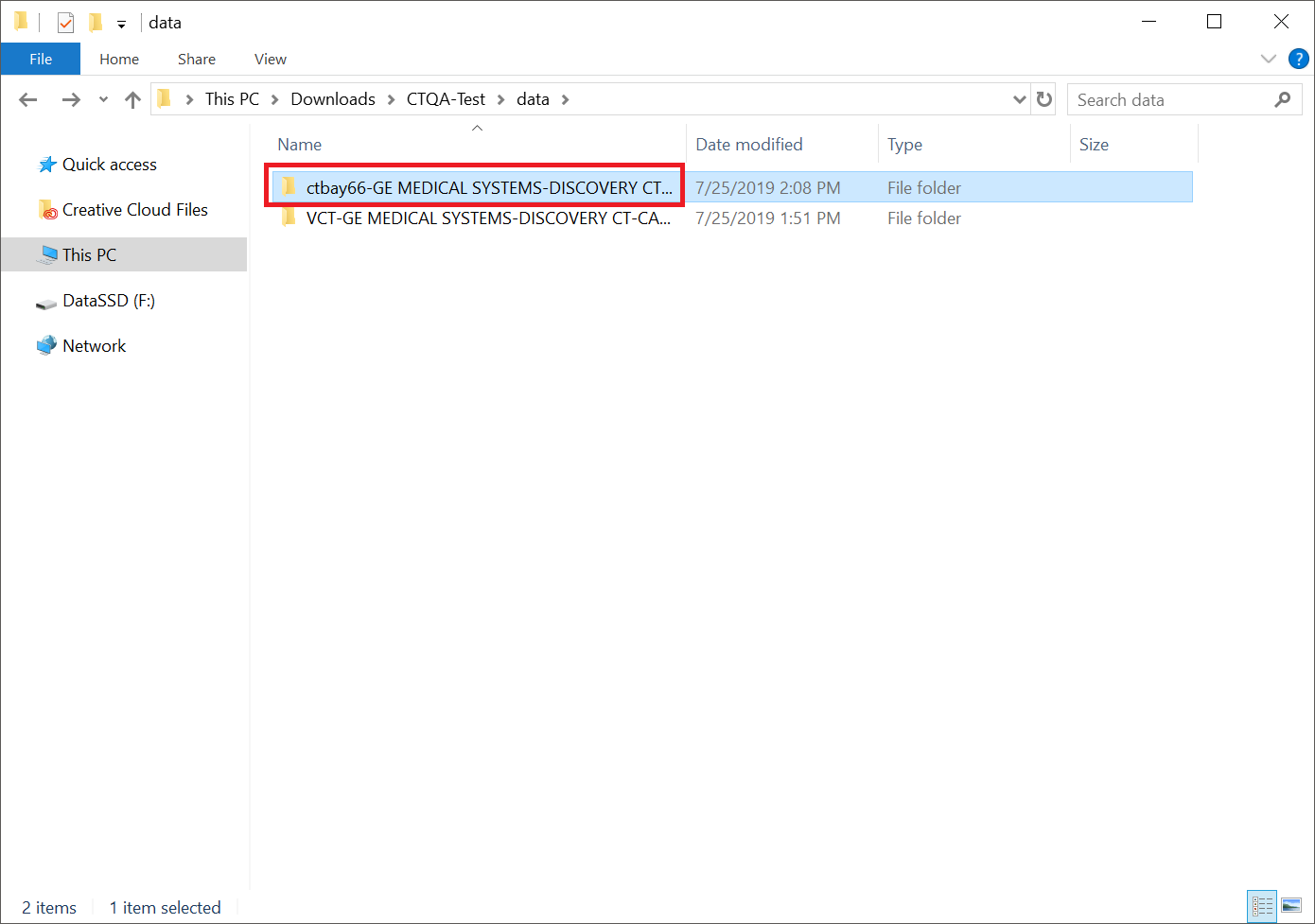Go up one folder level
Screen dimensions: 1315x924
click(132, 99)
